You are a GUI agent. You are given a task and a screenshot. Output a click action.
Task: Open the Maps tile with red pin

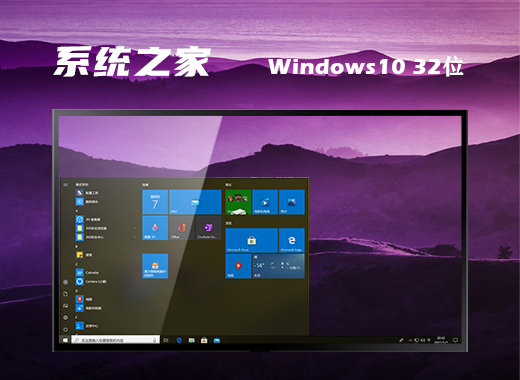click(238, 266)
